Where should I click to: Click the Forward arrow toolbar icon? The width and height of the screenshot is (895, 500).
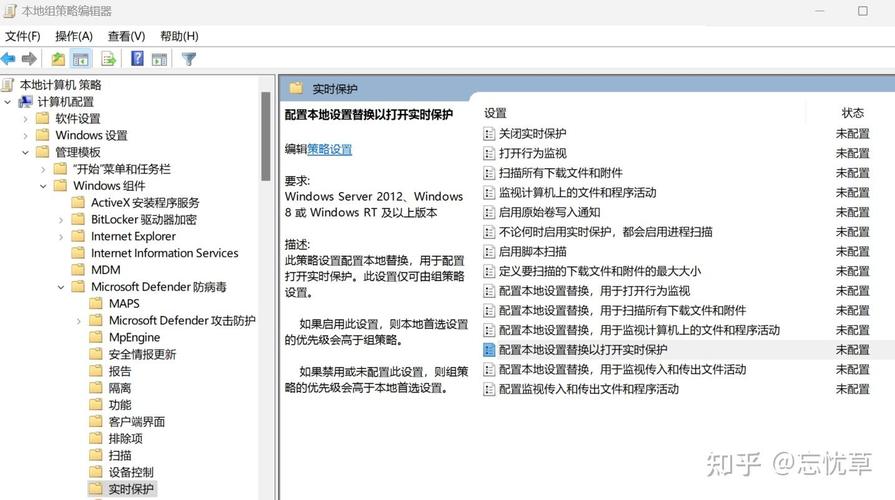[29, 59]
